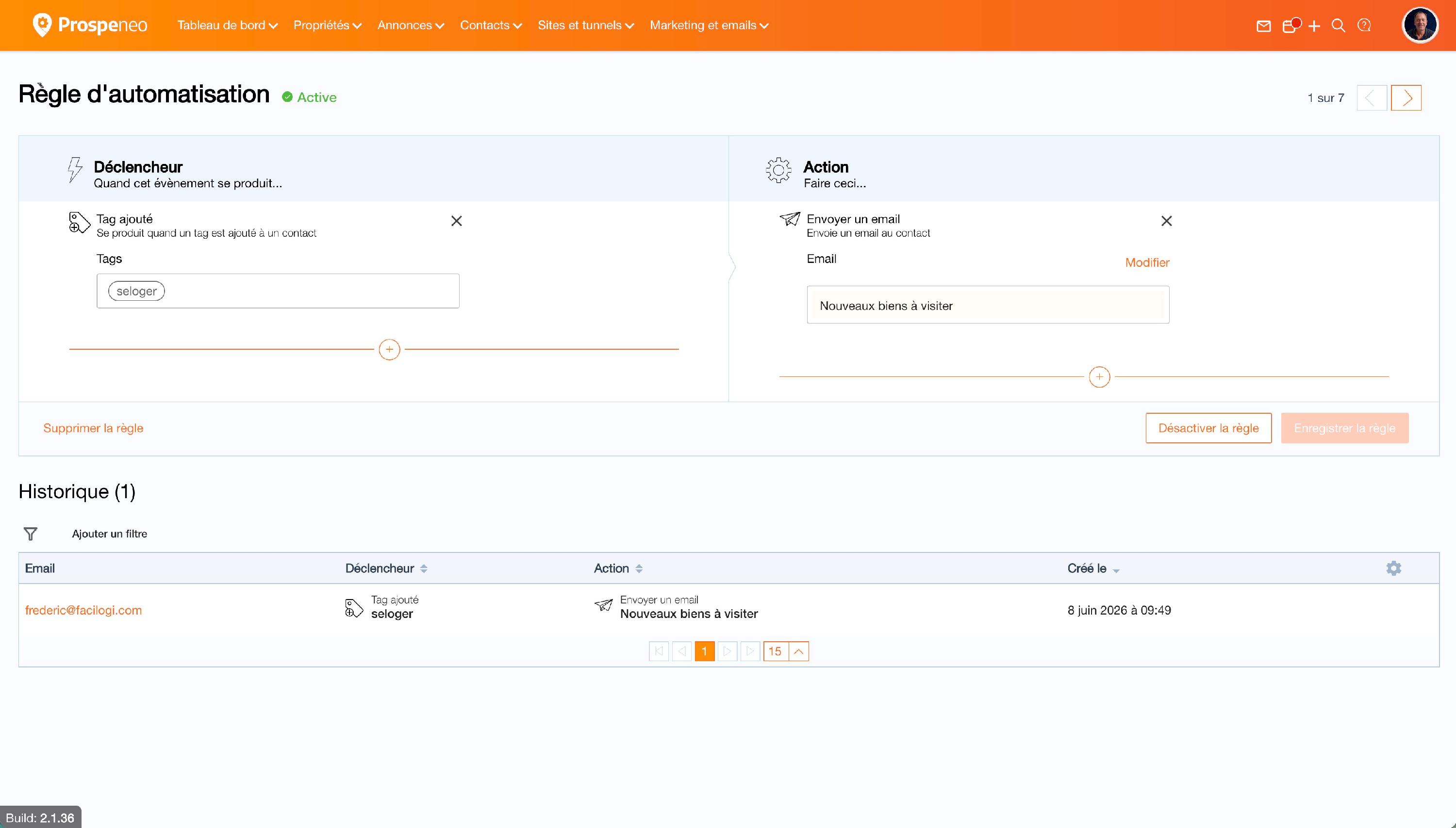Click Désactiver la règle button
Image resolution: width=1456 pixels, height=828 pixels.
pyautogui.click(x=1208, y=428)
